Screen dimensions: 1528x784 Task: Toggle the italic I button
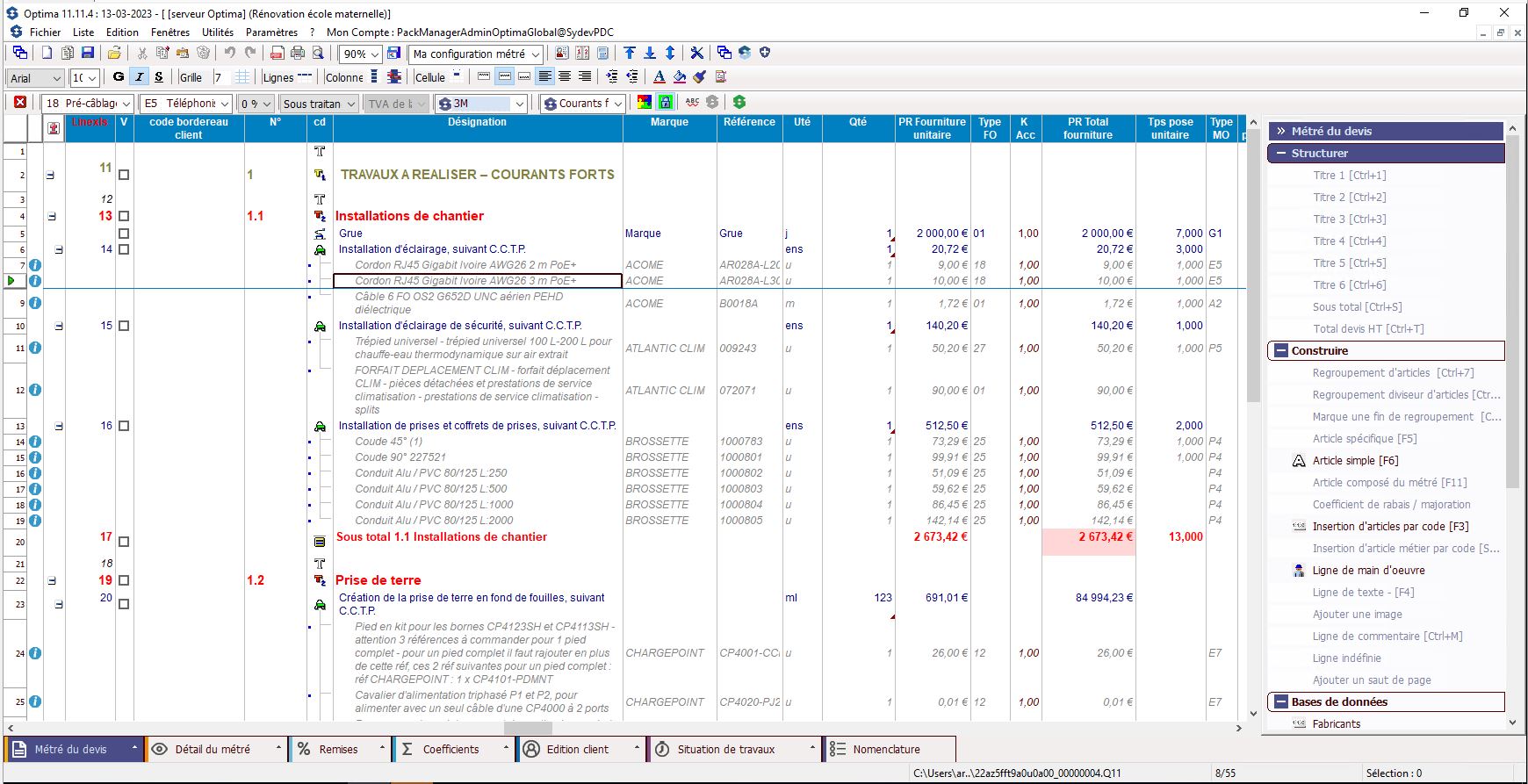[x=139, y=77]
